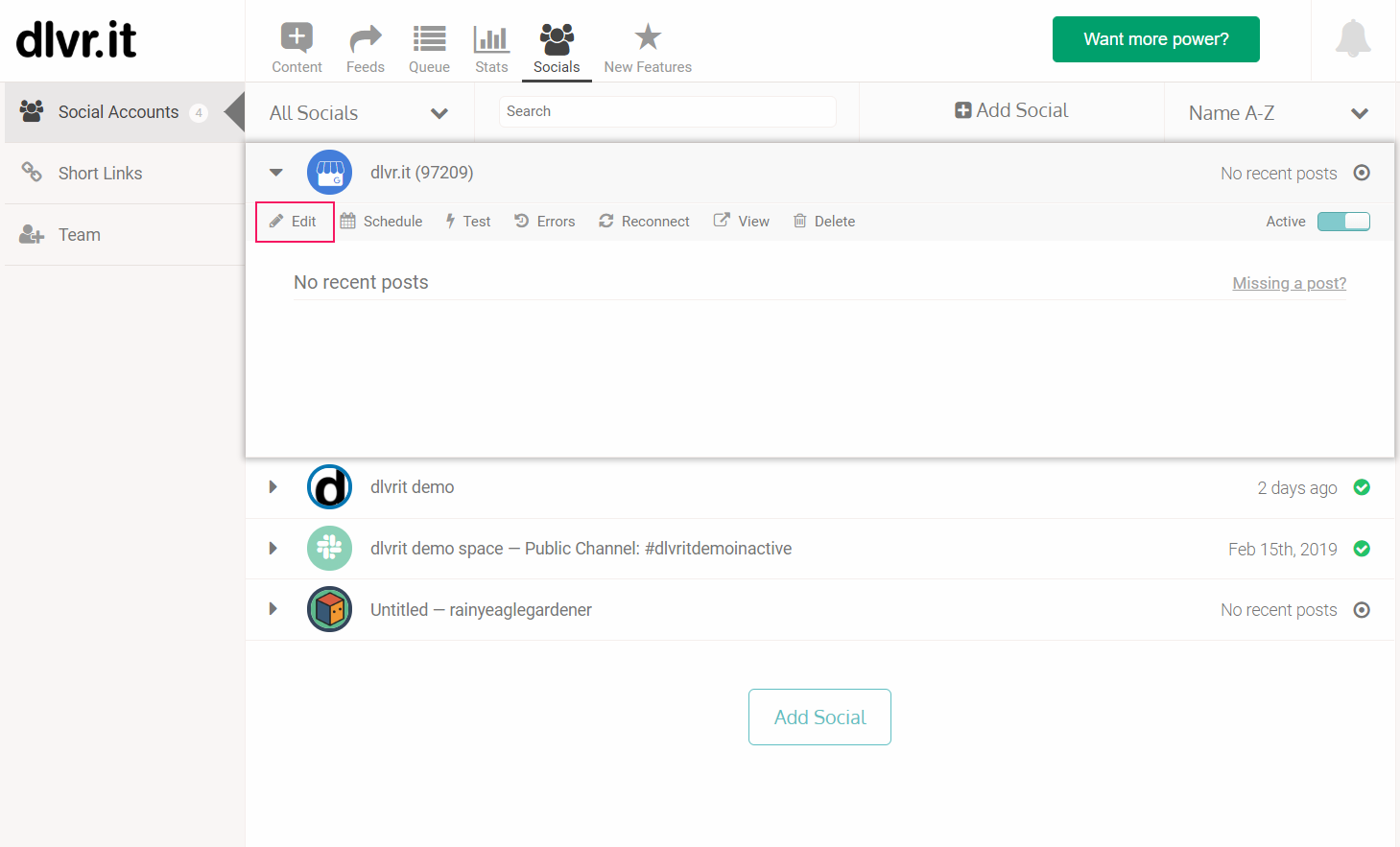This screenshot has height=847, width=1400.
Task: Open New Features star tab
Action: tap(648, 48)
